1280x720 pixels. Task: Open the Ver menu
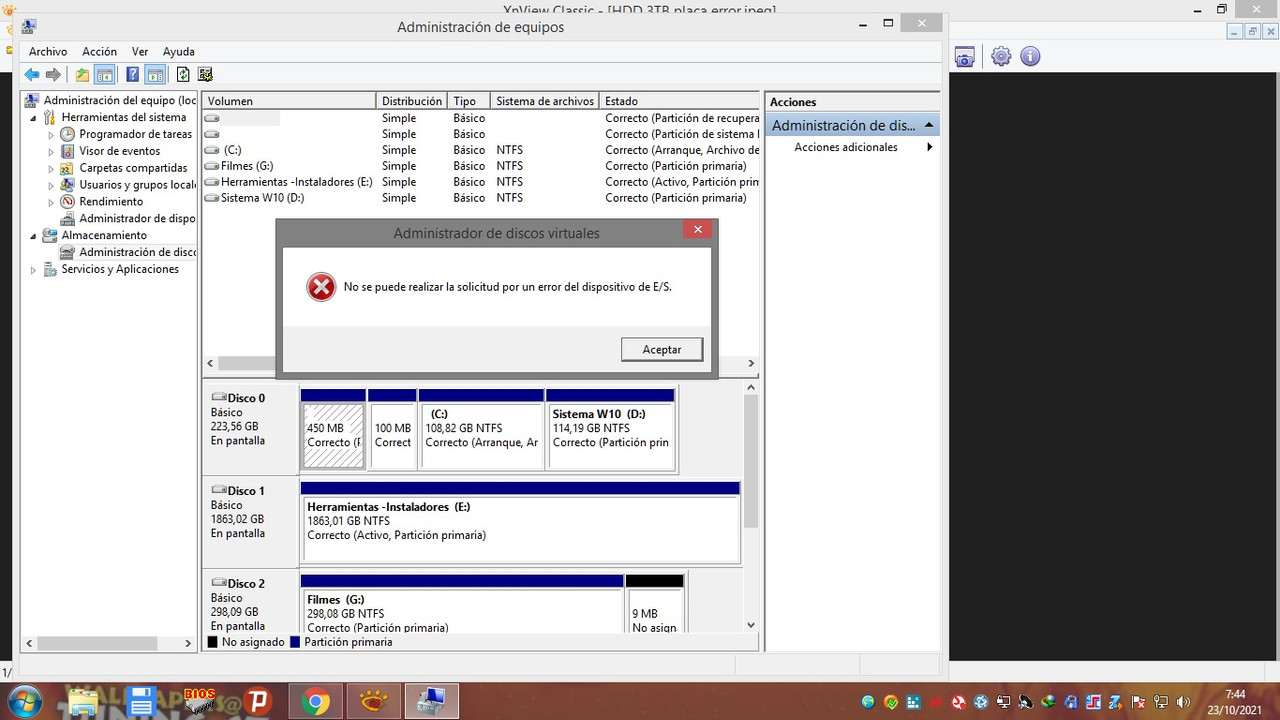140,51
